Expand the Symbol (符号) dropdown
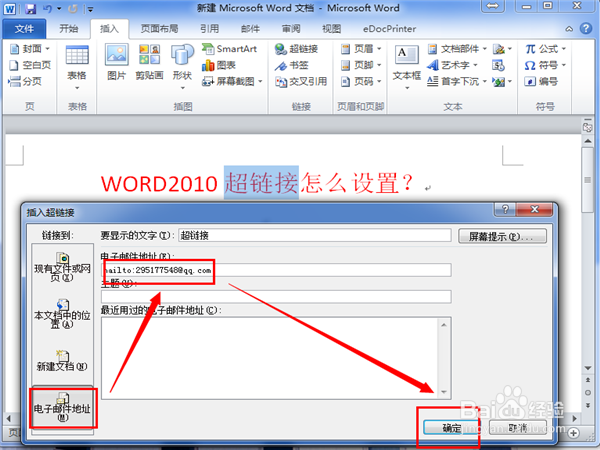Viewport: 600px width, 450px height. (564, 65)
